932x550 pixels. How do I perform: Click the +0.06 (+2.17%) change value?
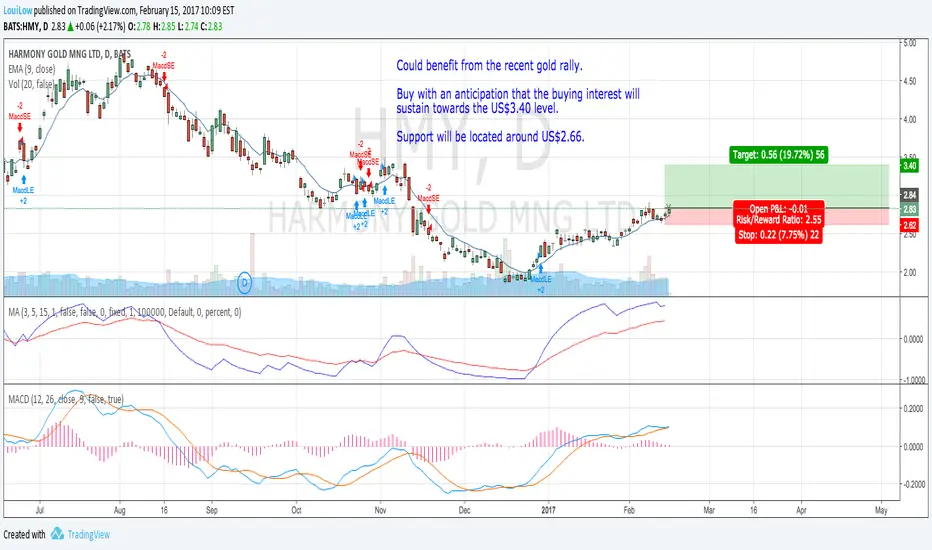[100, 26]
